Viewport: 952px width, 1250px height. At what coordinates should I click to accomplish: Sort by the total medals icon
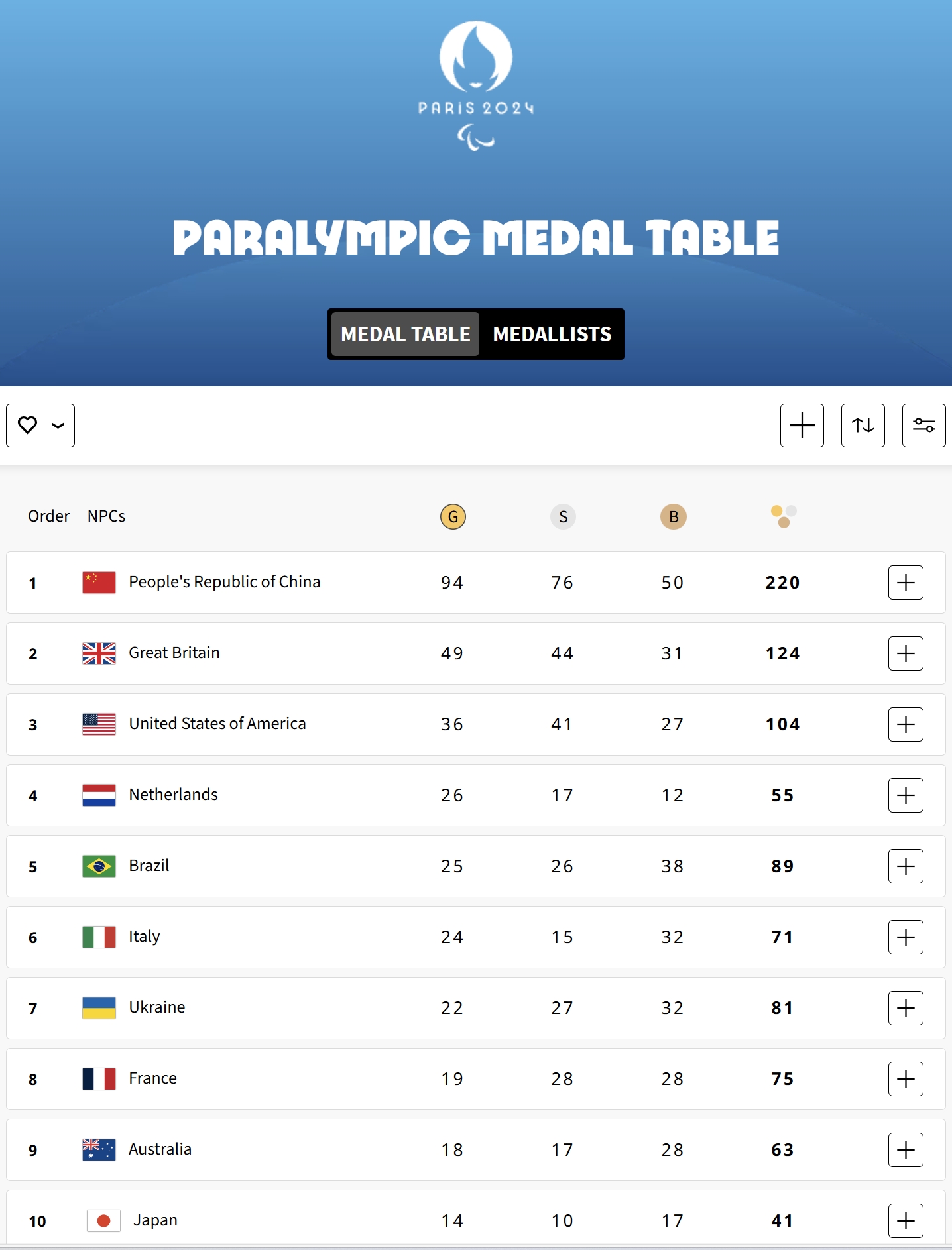tap(784, 516)
